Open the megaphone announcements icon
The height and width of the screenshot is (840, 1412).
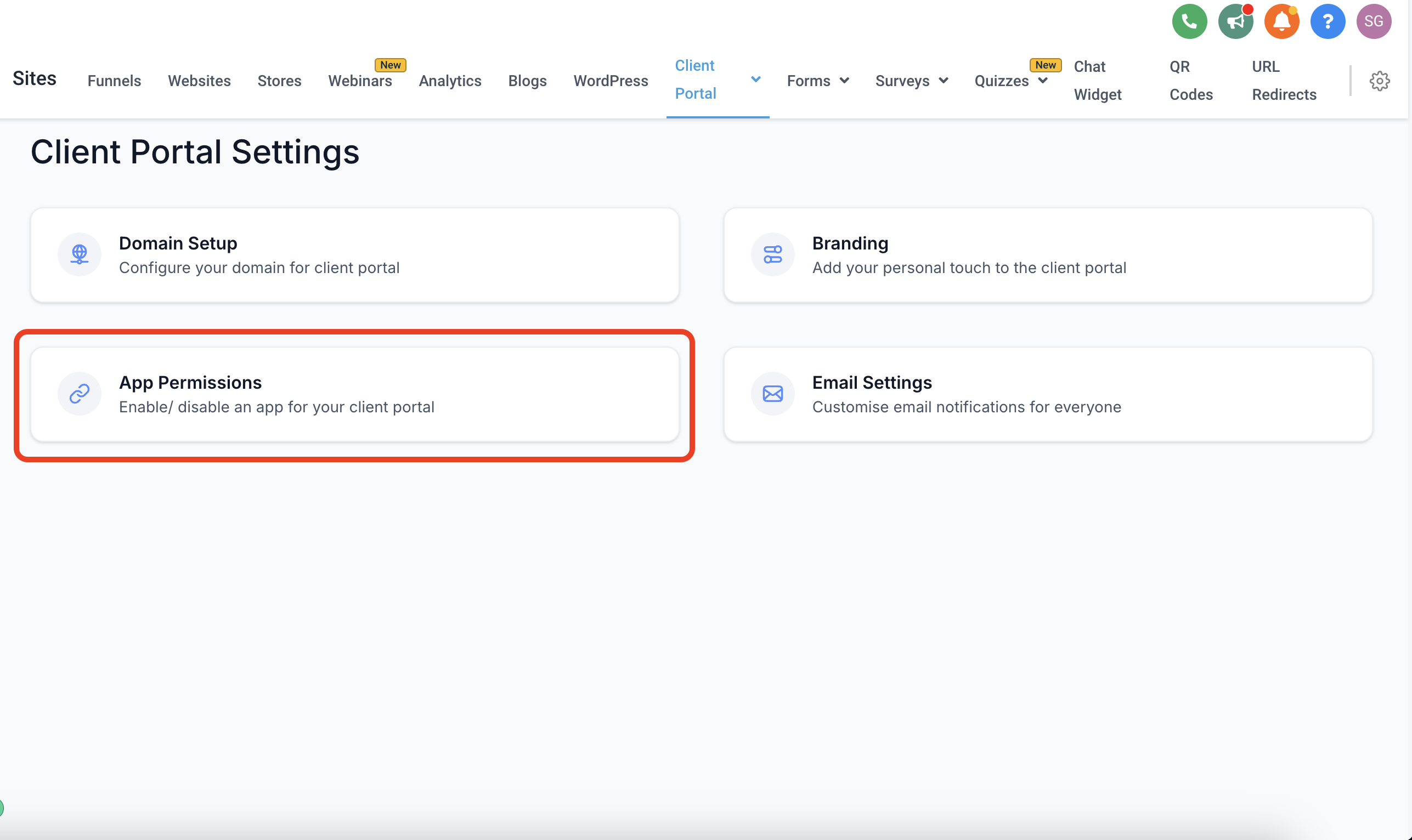tap(1235, 21)
